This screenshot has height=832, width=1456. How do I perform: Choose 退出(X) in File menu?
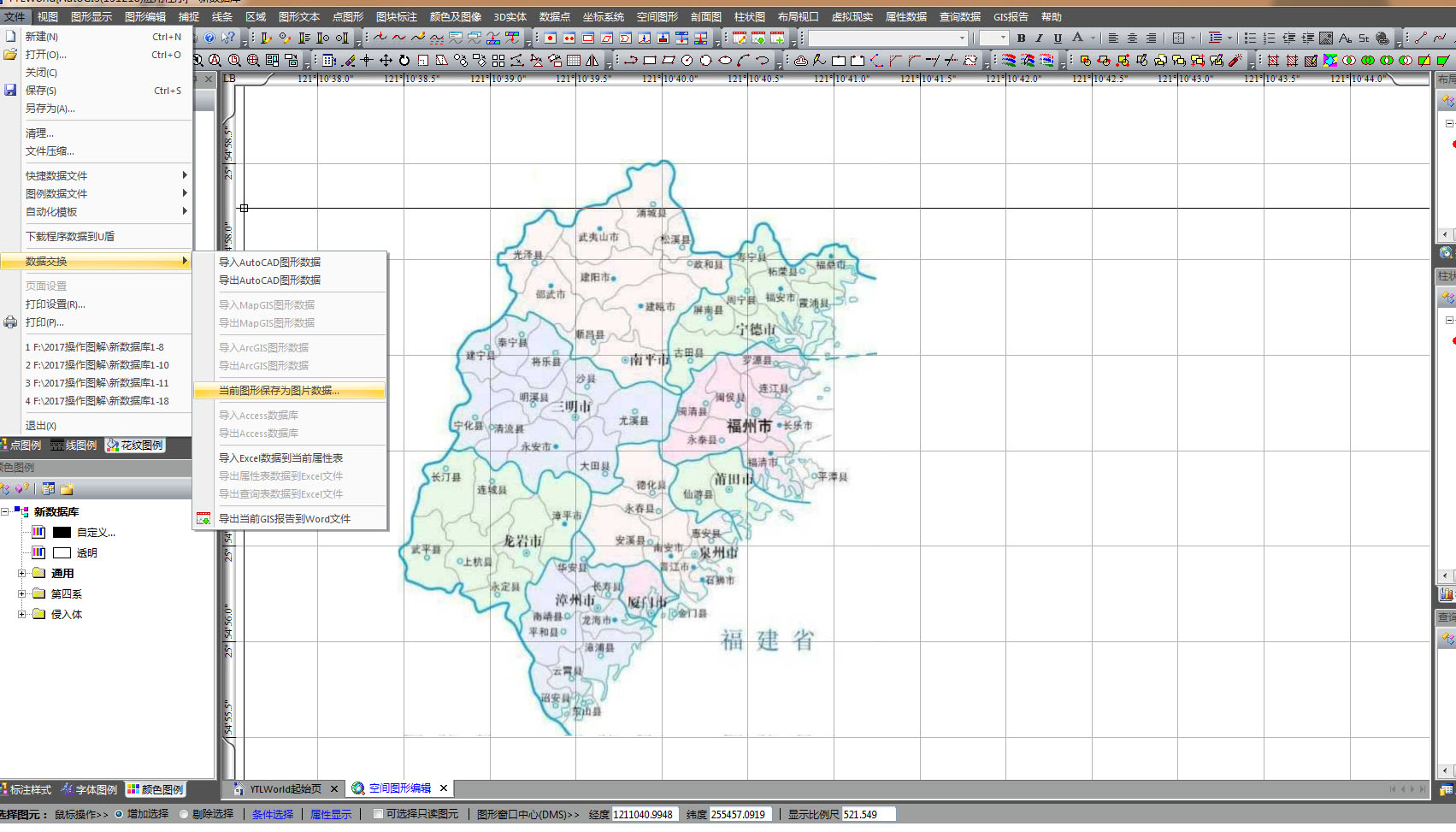[97, 426]
